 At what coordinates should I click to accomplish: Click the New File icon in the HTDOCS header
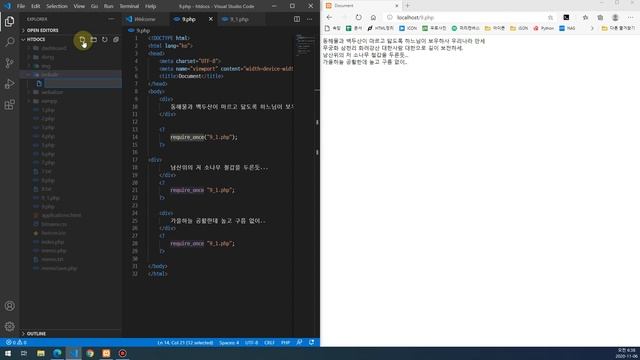82,40
